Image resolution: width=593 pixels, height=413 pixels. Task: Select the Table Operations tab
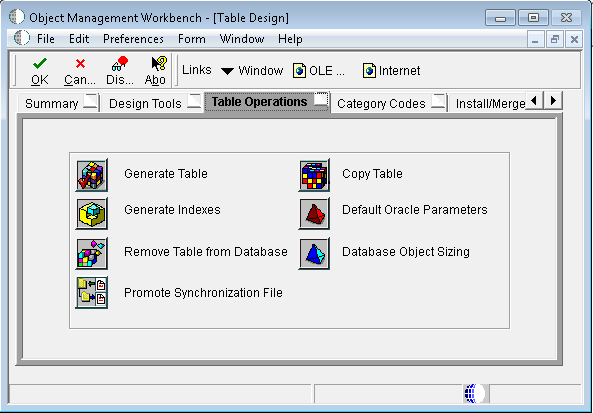267,102
